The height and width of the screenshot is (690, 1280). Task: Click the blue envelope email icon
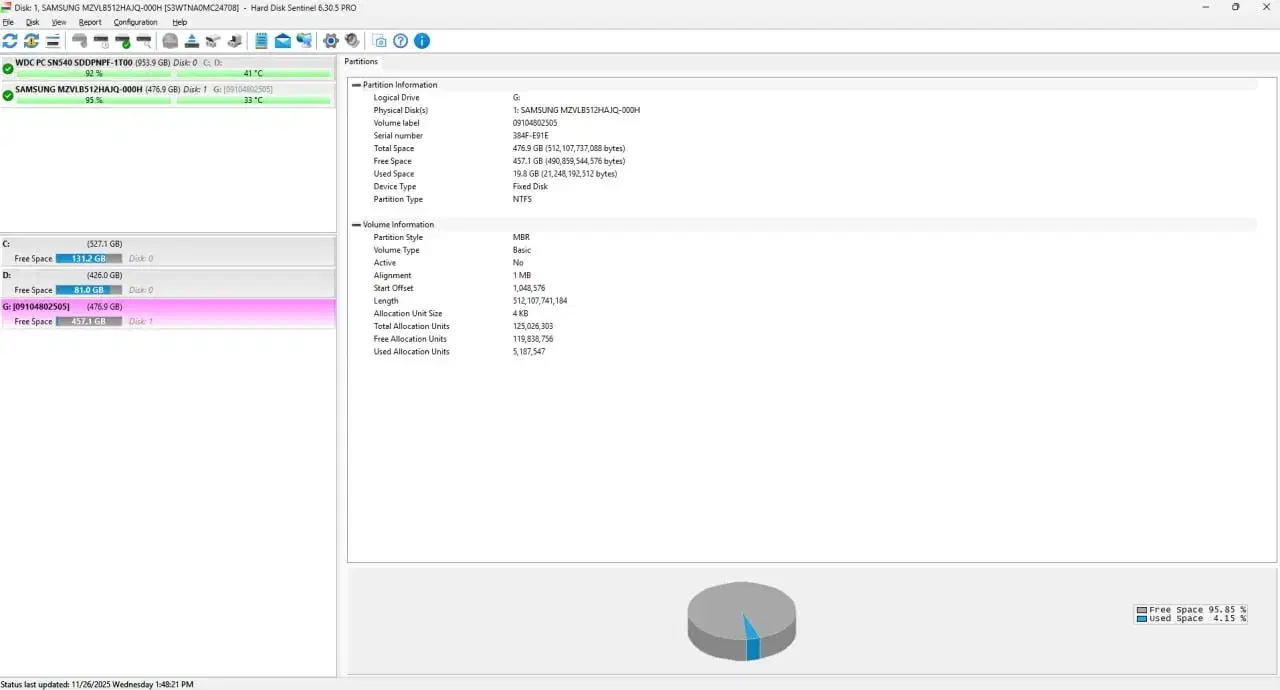point(282,41)
